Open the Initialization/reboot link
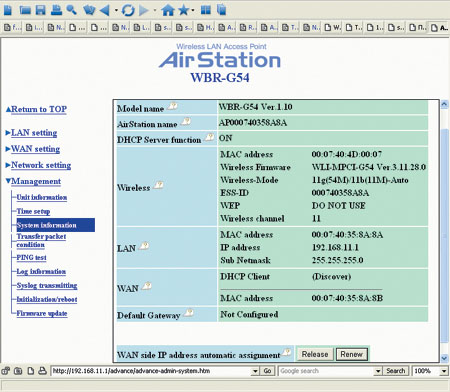Viewport: 450px width, 392px height. pyautogui.click(x=47, y=299)
